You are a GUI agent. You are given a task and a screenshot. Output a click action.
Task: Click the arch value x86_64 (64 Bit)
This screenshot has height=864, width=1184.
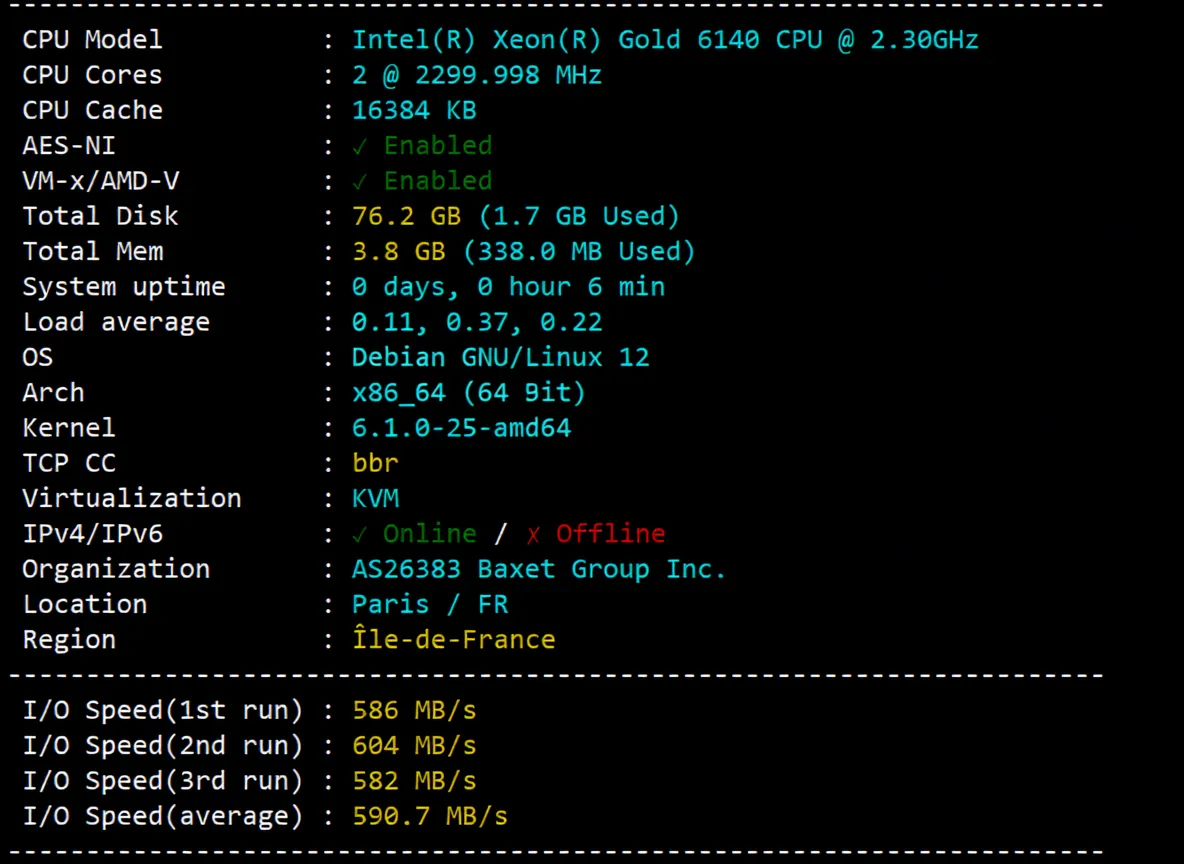point(469,393)
